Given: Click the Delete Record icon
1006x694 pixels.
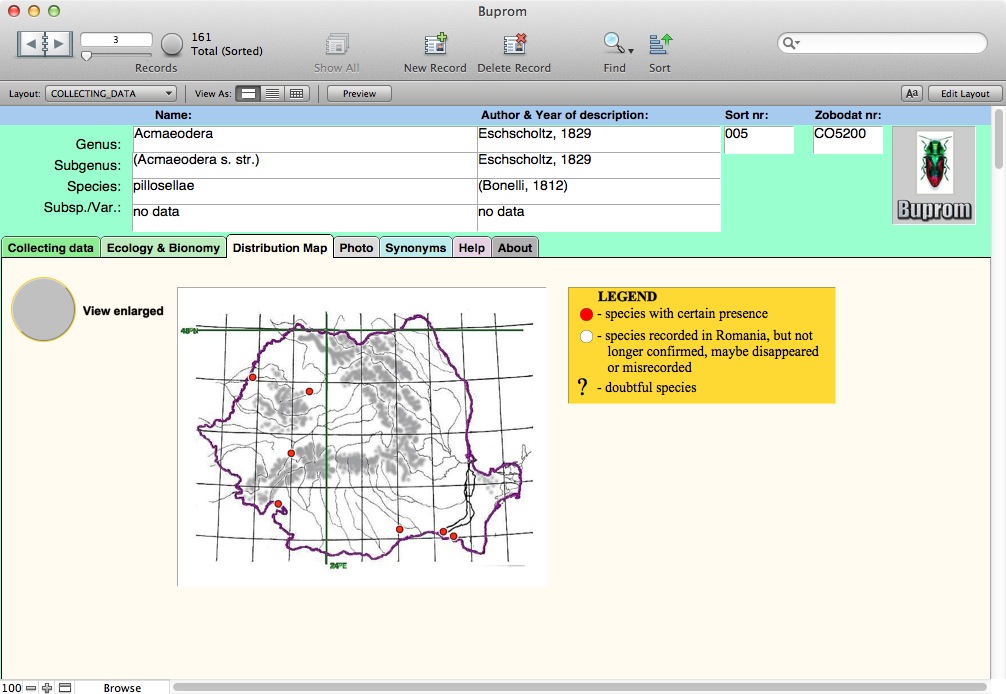Looking at the screenshot, I should coord(514,45).
